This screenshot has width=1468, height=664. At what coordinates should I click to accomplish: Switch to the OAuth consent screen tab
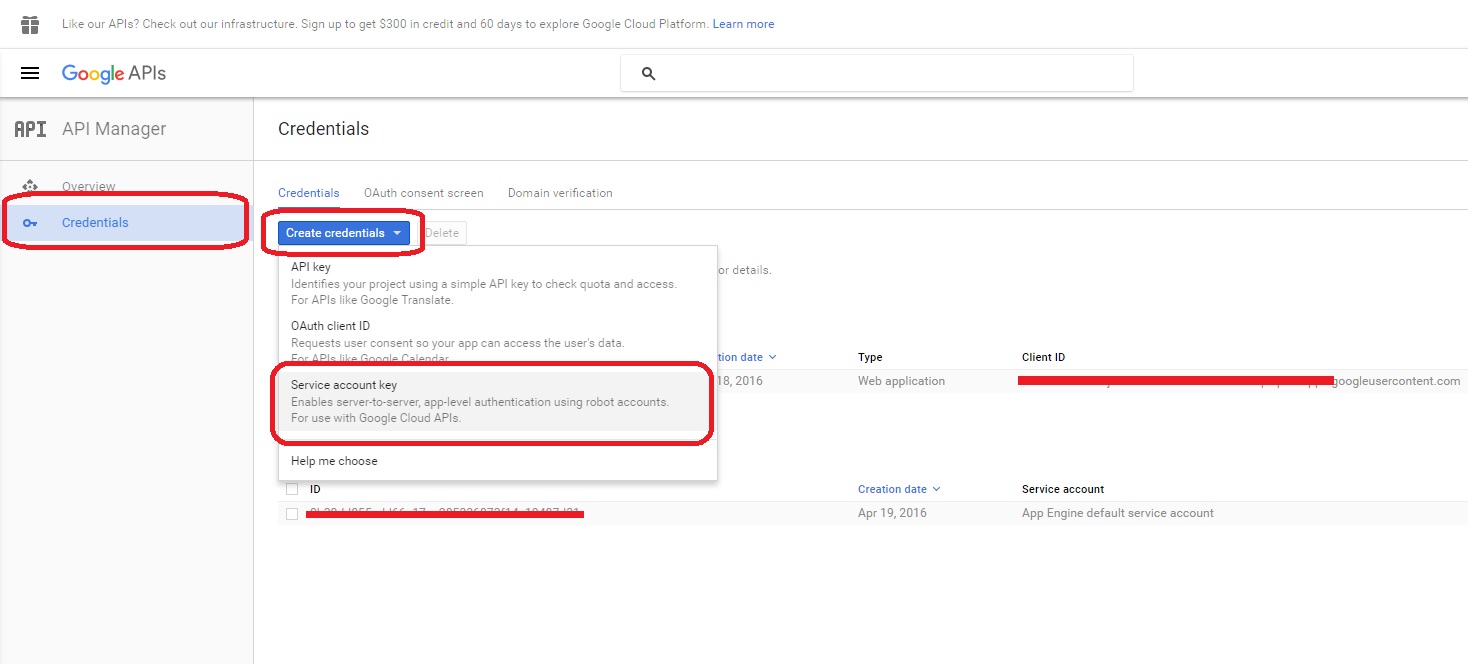click(x=424, y=193)
